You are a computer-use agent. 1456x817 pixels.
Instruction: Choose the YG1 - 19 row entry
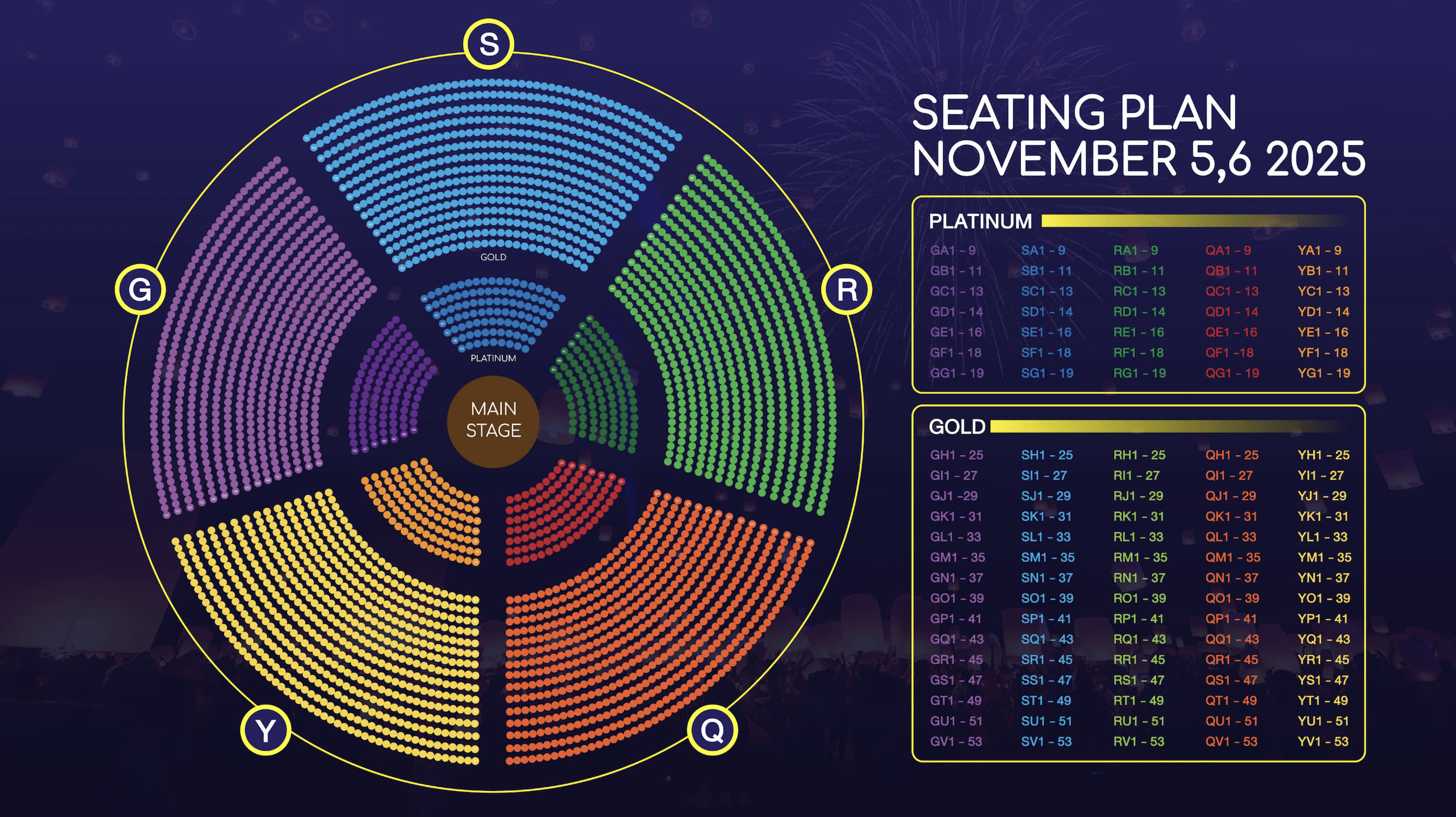(x=1323, y=373)
